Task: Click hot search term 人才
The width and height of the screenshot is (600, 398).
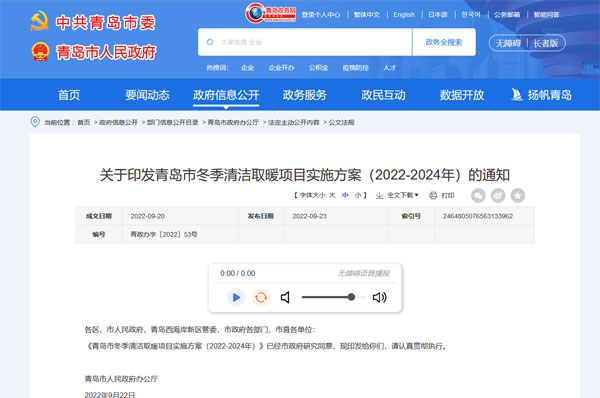Action: [x=390, y=68]
